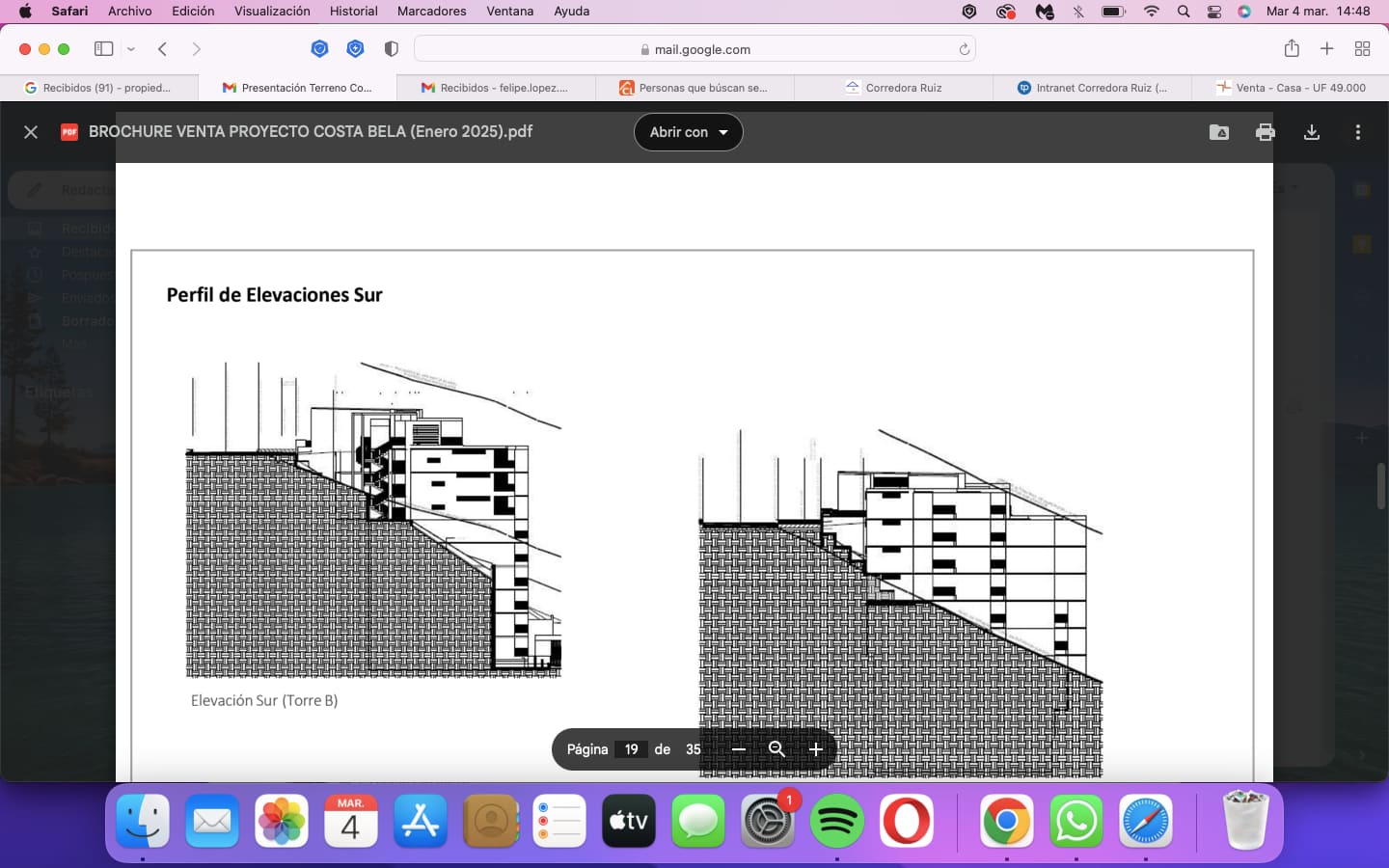Image resolution: width=1389 pixels, height=868 pixels.
Task: Open Google Chrome from the Dock
Action: [1006, 821]
